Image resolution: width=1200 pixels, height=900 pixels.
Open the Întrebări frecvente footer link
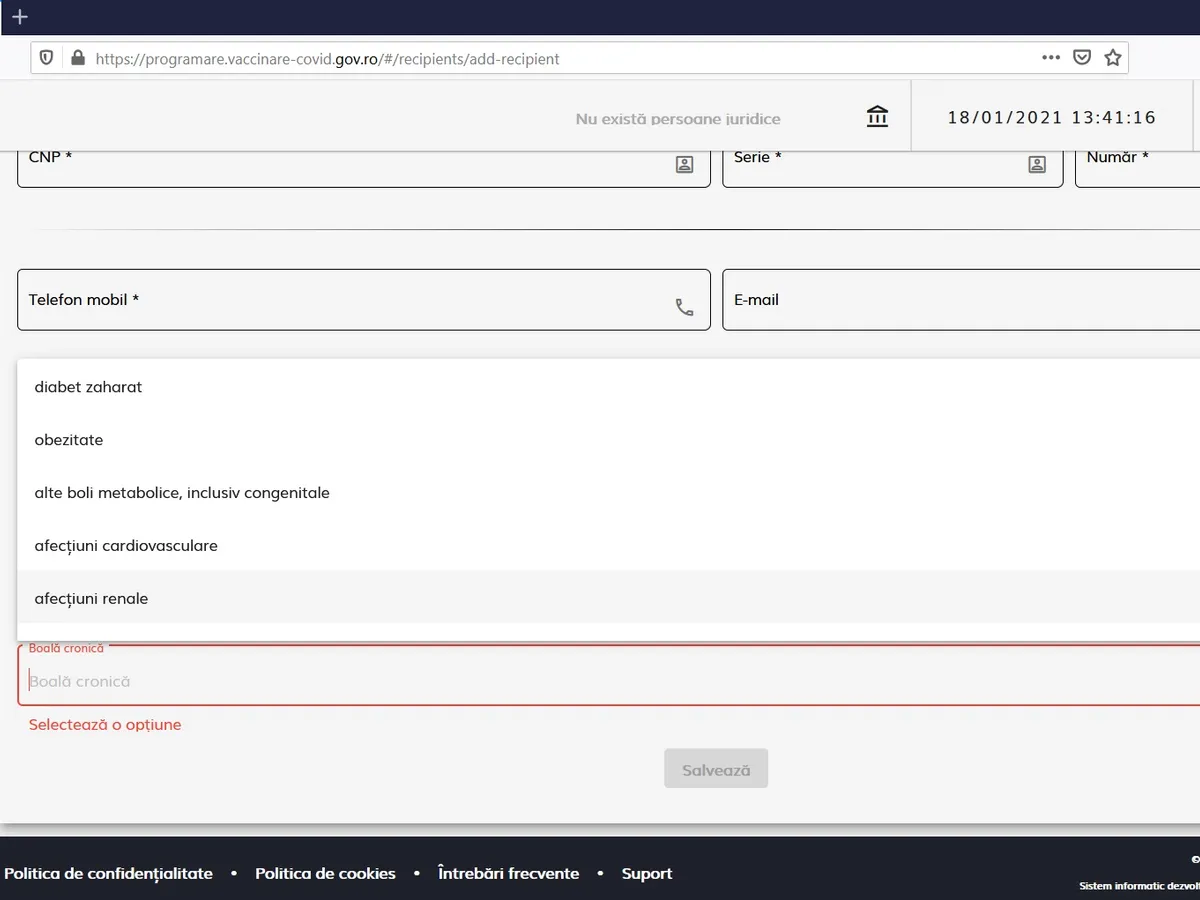point(508,873)
